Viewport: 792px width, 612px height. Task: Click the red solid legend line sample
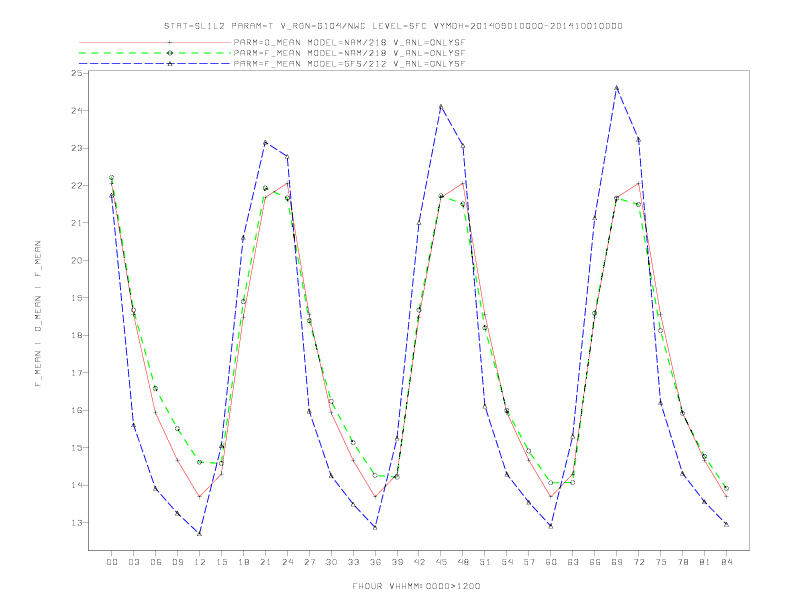point(155,42)
